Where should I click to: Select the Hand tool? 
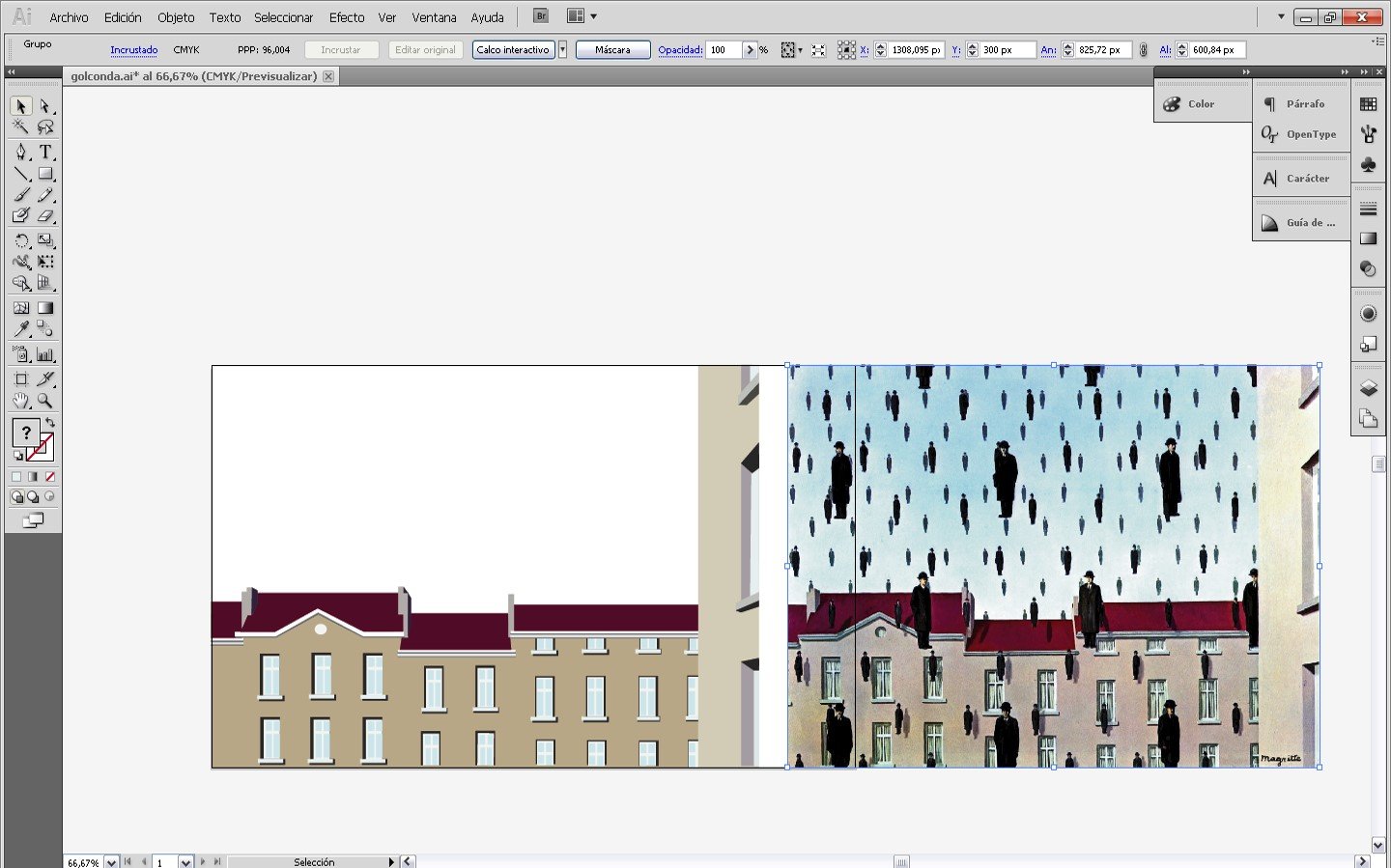coord(21,401)
